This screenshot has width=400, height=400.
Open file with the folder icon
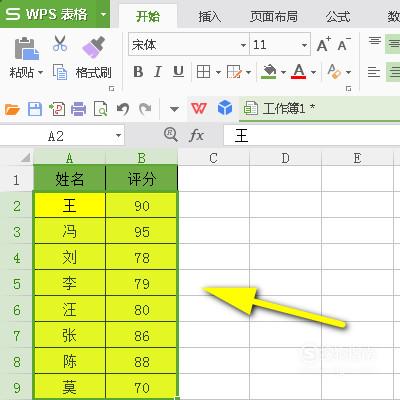12,109
